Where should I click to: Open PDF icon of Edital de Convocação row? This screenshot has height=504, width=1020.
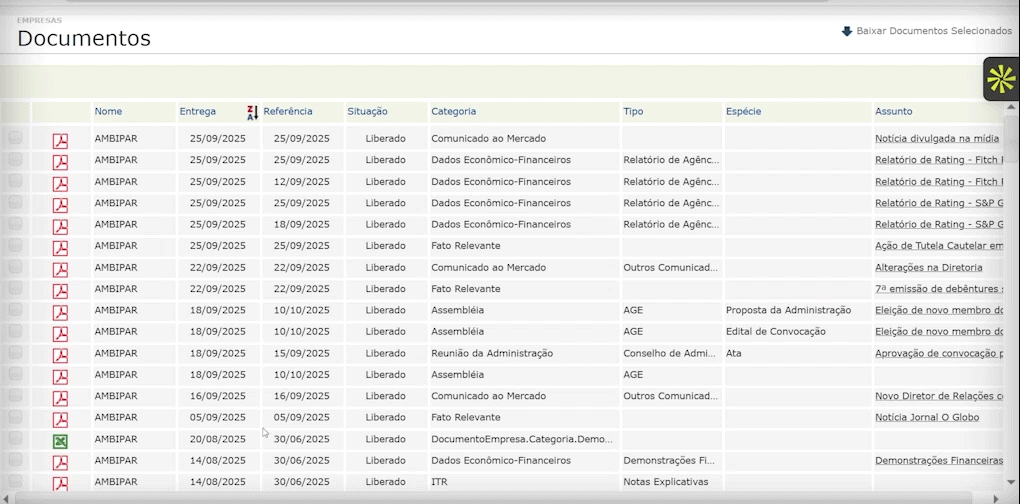coord(60,334)
